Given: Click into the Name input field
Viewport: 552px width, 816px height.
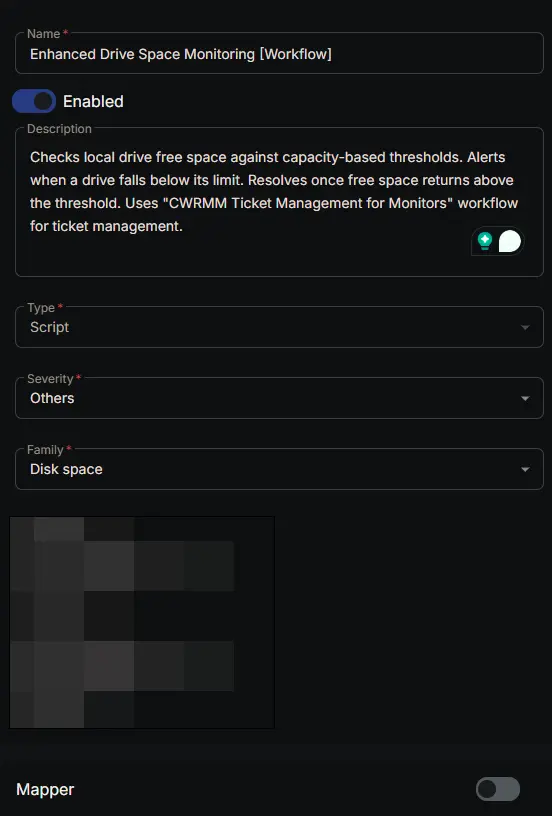Looking at the screenshot, I should pos(279,54).
